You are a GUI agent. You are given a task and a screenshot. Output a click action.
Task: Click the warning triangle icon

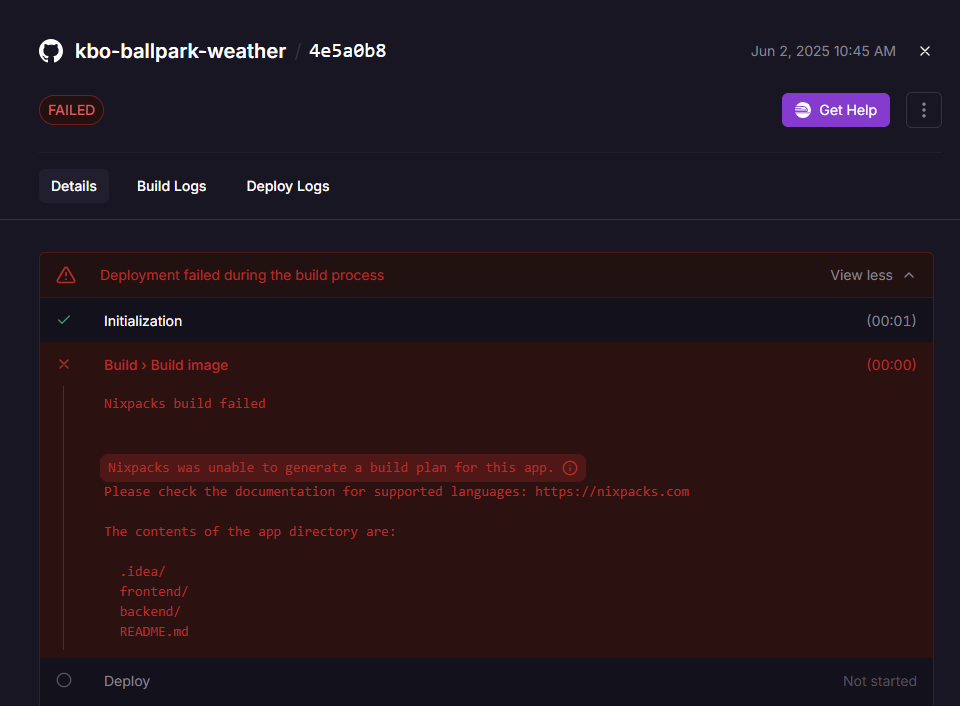(66, 276)
